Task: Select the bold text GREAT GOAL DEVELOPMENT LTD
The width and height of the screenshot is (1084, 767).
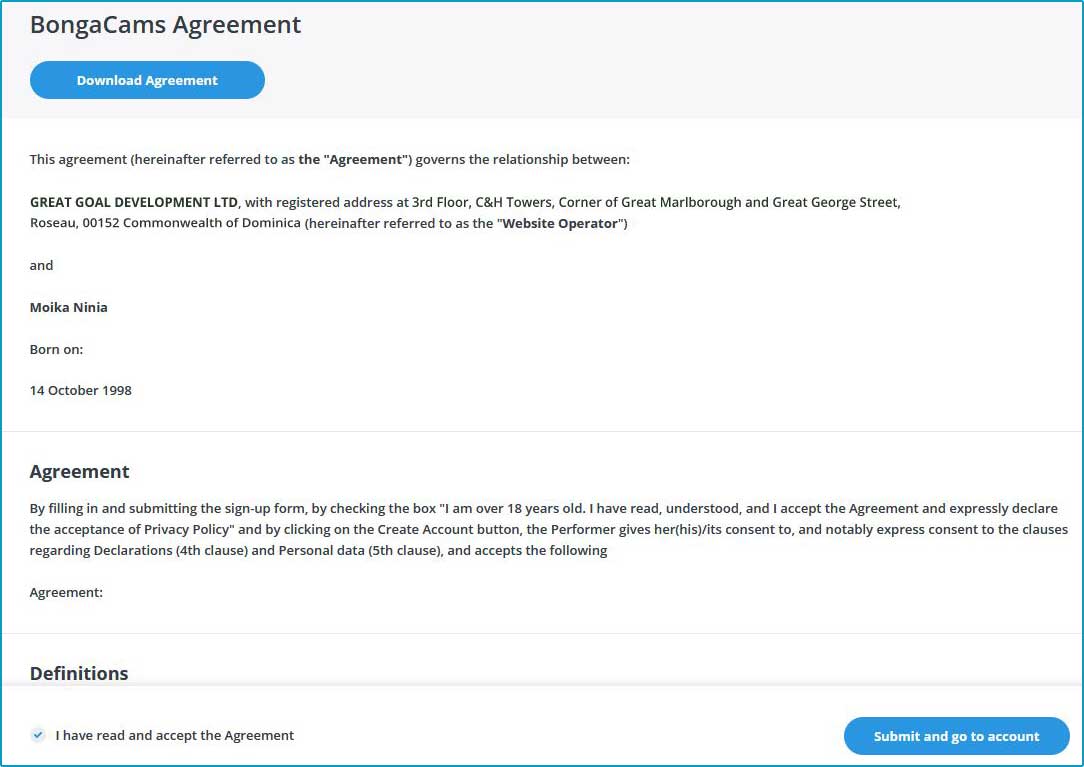Action: 133,201
